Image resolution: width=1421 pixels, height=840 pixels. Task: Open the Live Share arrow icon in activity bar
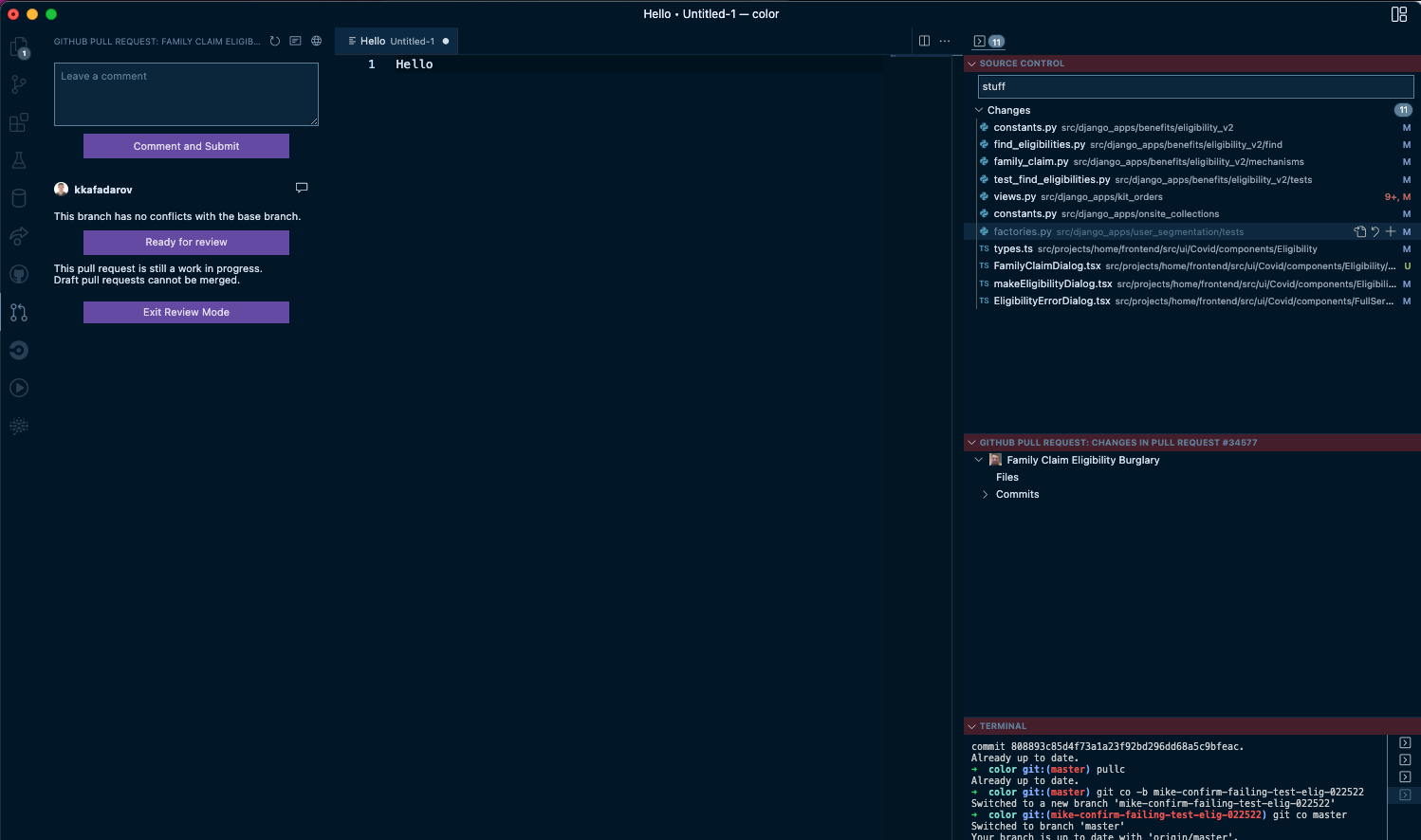tap(18, 236)
